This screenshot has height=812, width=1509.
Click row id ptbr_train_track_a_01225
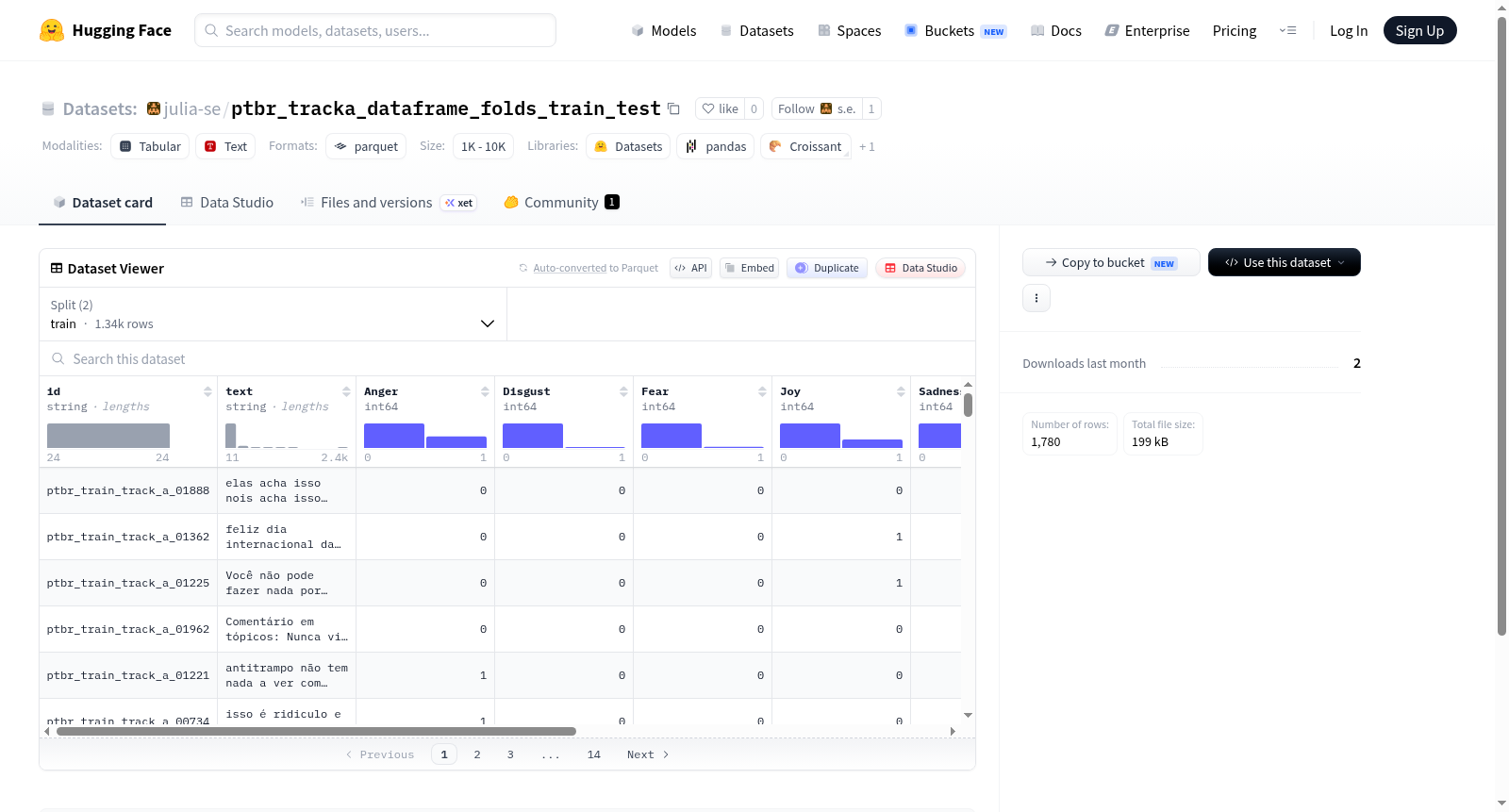pyautogui.click(x=128, y=583)
